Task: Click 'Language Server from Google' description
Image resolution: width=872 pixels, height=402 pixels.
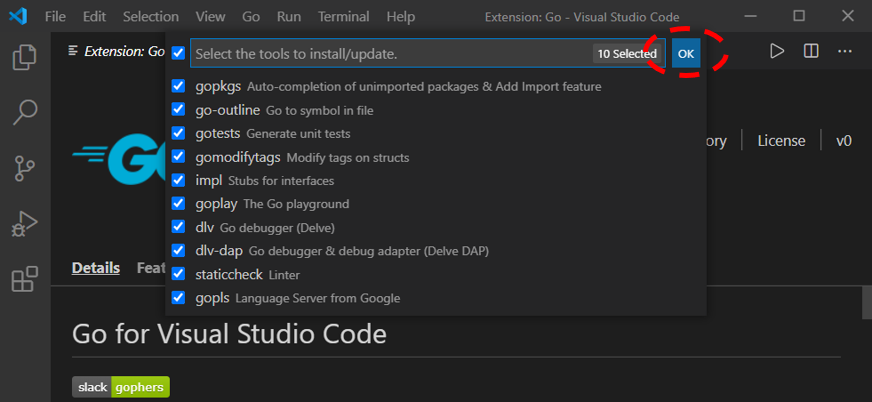Action: point(318,299)
